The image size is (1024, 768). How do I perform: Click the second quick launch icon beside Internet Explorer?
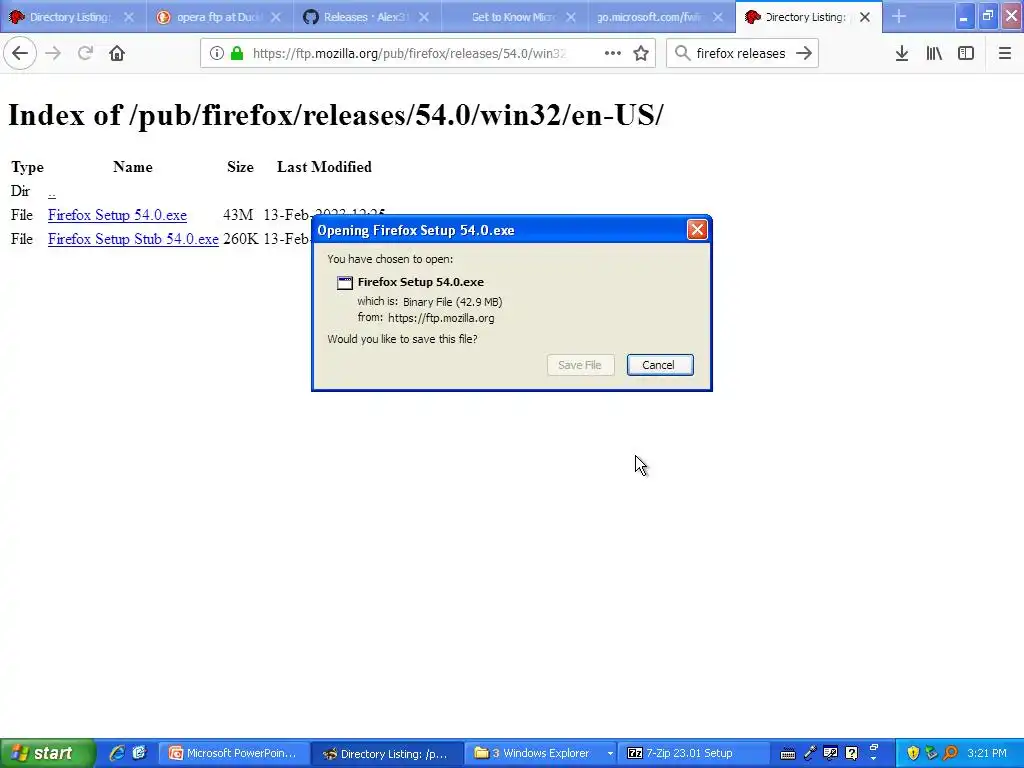point(140,753)
